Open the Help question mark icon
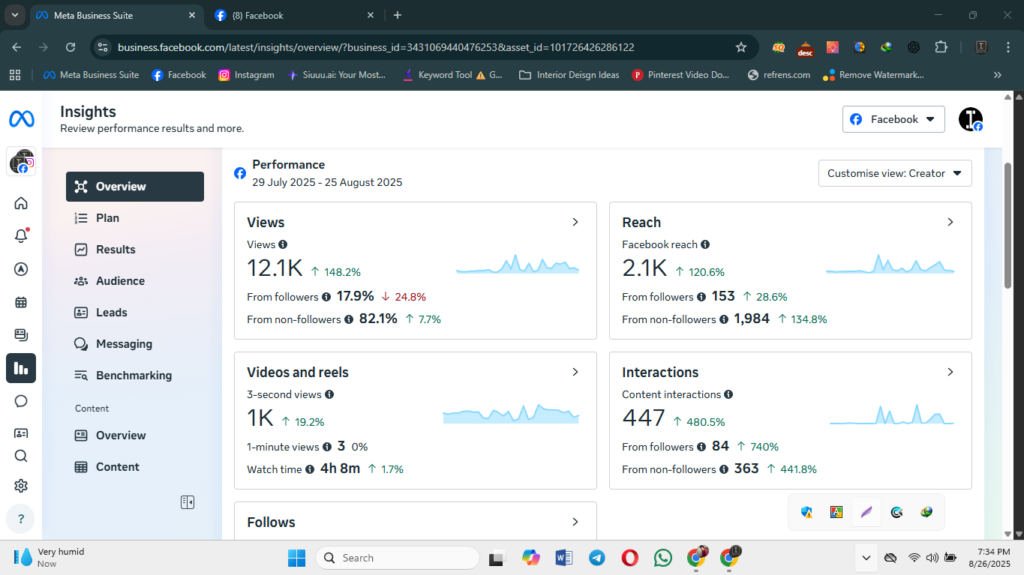This screenshot has height=575, width=1024. pos(21,519)
